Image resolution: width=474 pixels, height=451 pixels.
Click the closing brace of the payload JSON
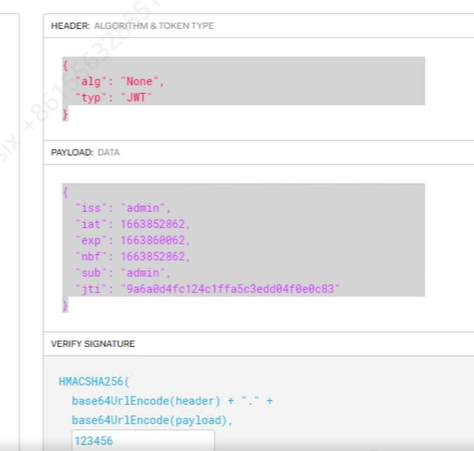point(65,305)
